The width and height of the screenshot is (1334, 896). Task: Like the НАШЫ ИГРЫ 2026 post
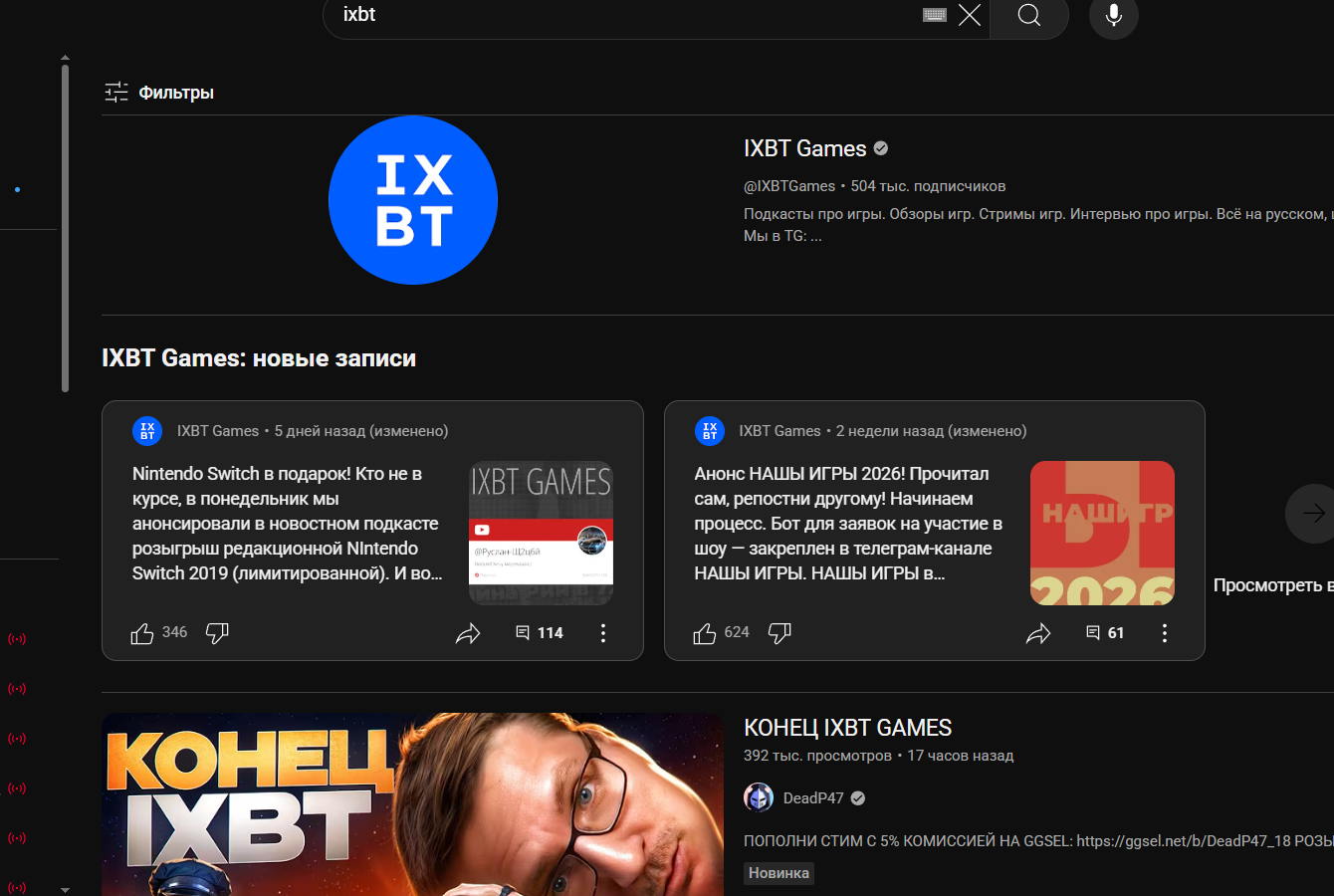(705, 633)
